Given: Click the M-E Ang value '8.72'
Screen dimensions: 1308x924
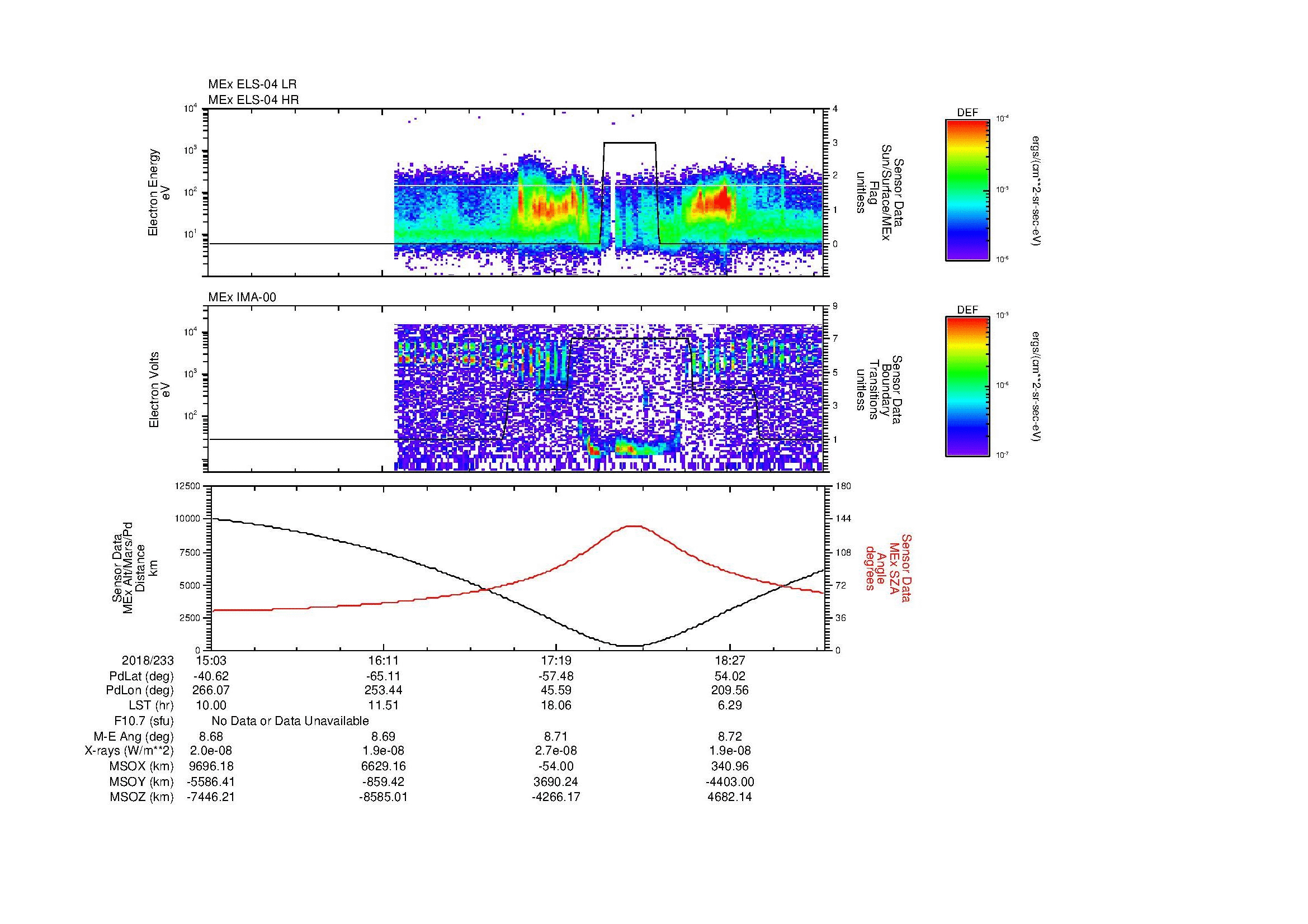Looking at the screenshot, I should click(x=730, y=737).
